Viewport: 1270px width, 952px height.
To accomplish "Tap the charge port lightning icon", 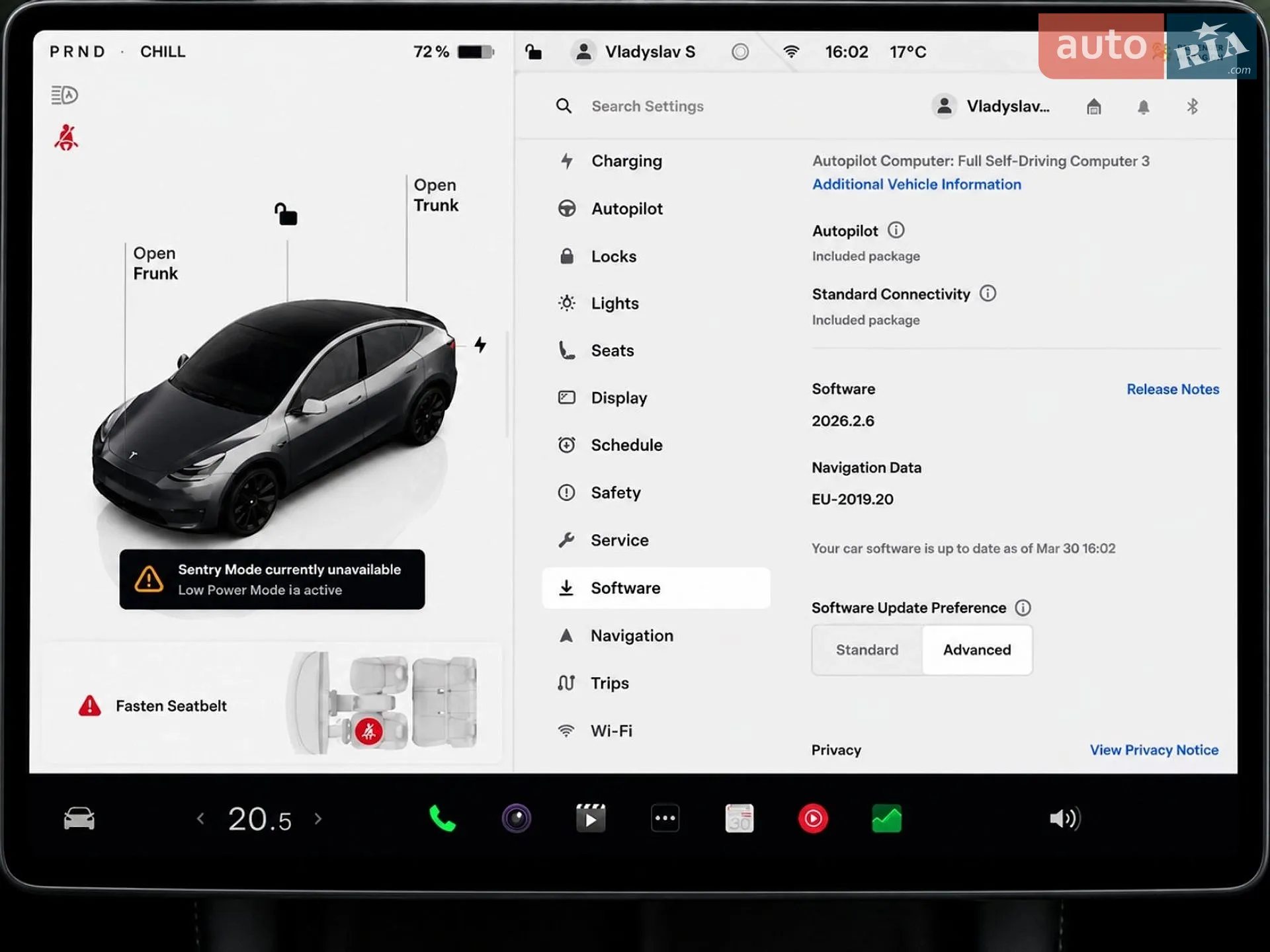I will (x=480, y=344).
